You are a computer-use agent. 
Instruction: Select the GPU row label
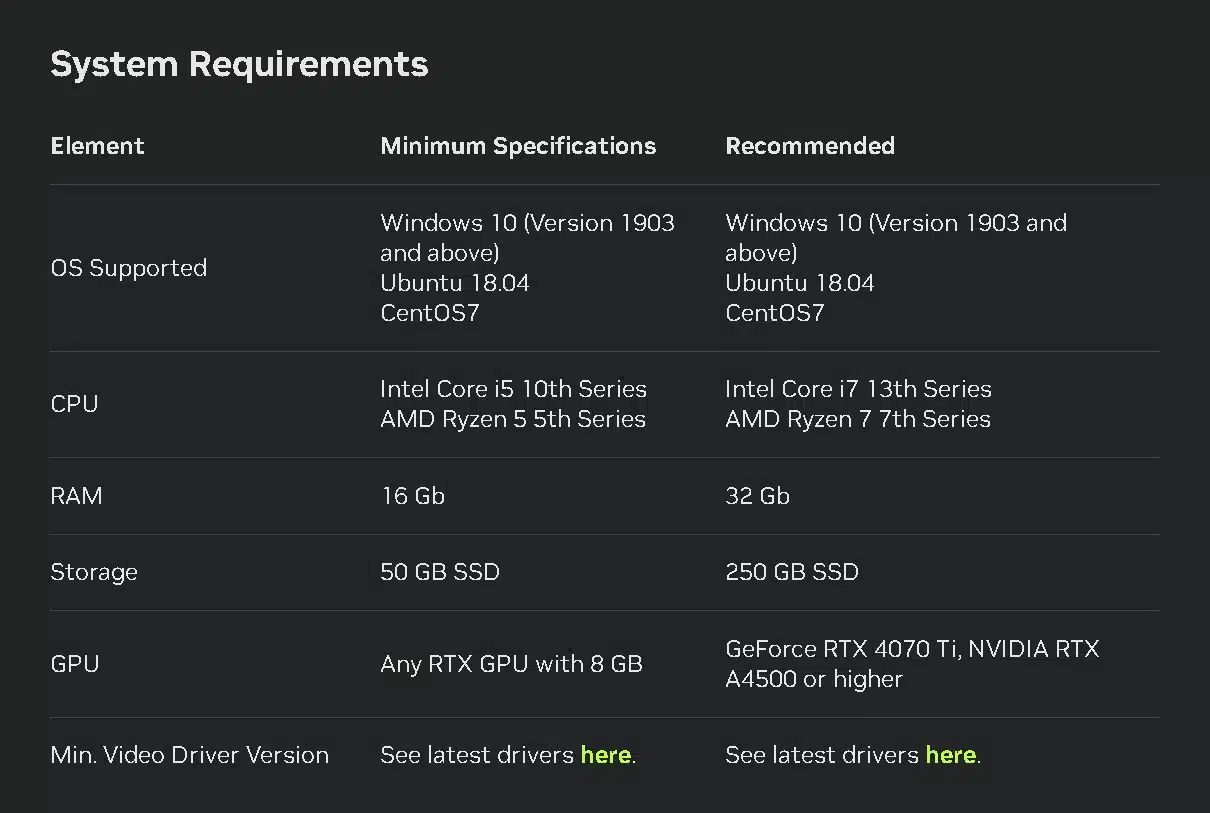click(74, 664)
